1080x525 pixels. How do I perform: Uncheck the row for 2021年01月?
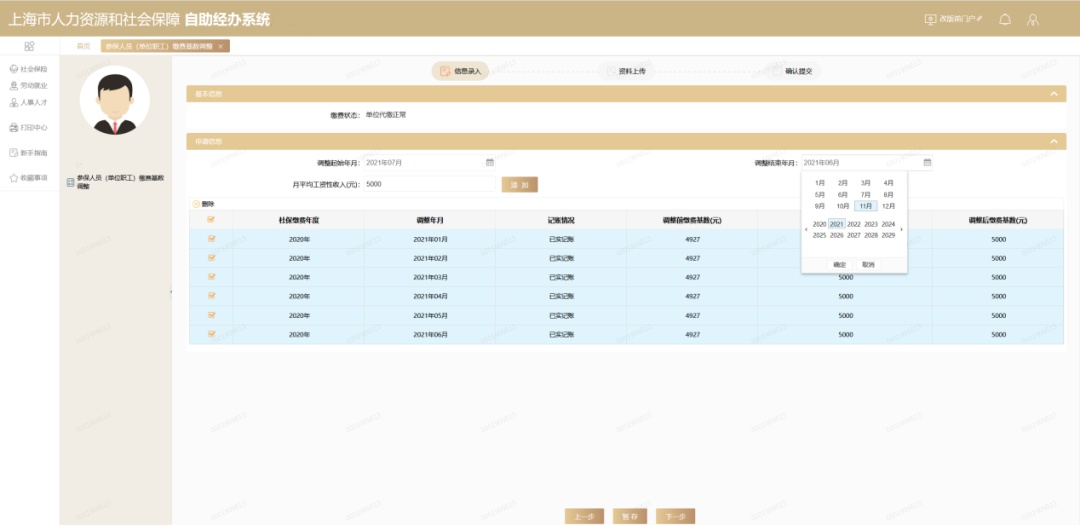(x=211, y=239)
